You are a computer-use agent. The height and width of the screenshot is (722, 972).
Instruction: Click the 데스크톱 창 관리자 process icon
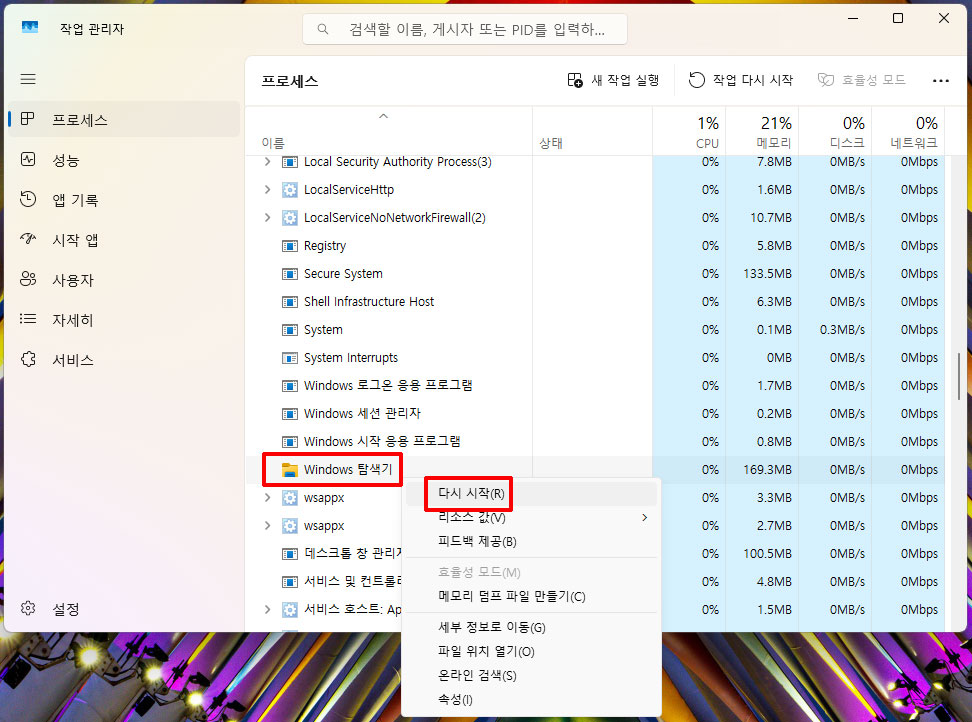coord(289,553)
